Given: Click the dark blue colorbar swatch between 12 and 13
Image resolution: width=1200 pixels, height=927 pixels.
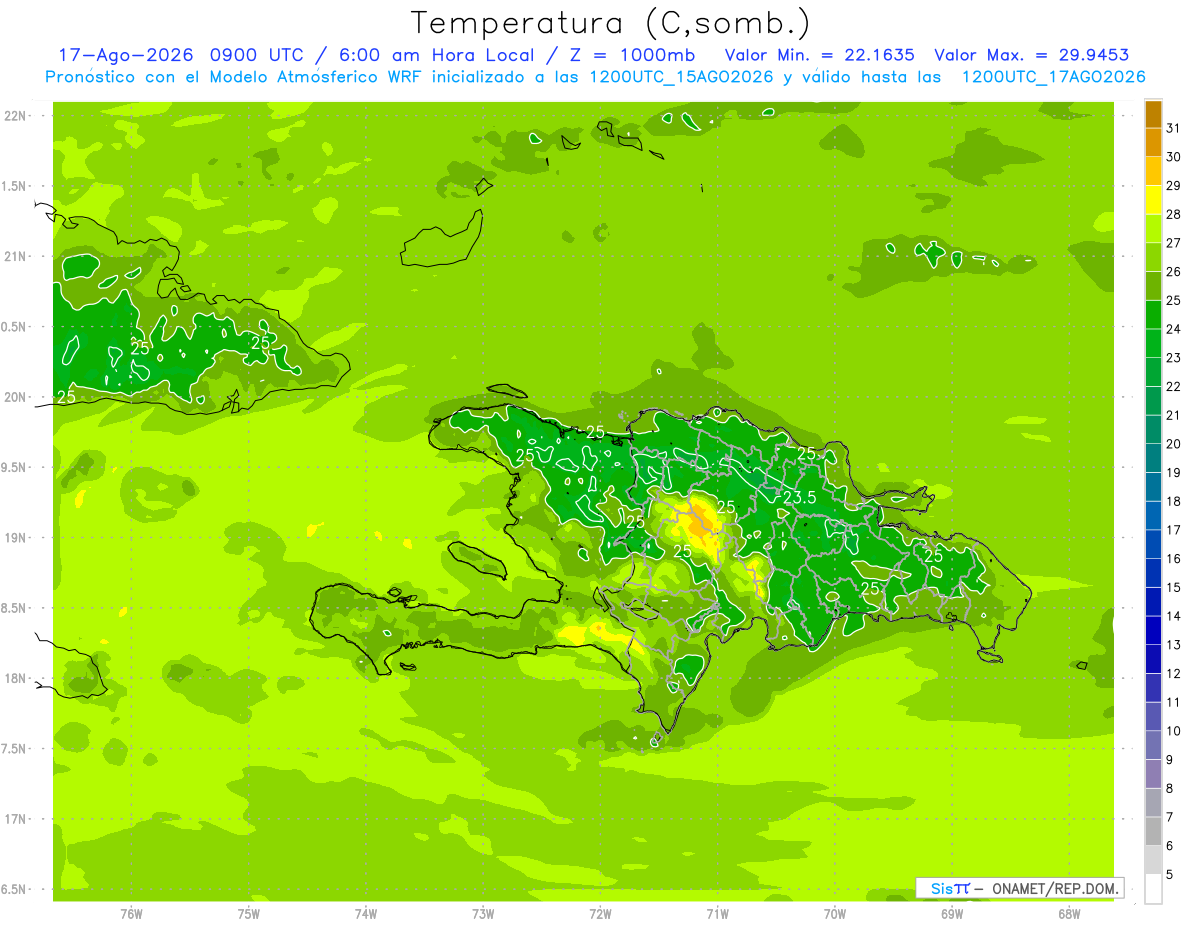Looking at the screenshot, I should pyautogui.click(x=1153, y=659).
